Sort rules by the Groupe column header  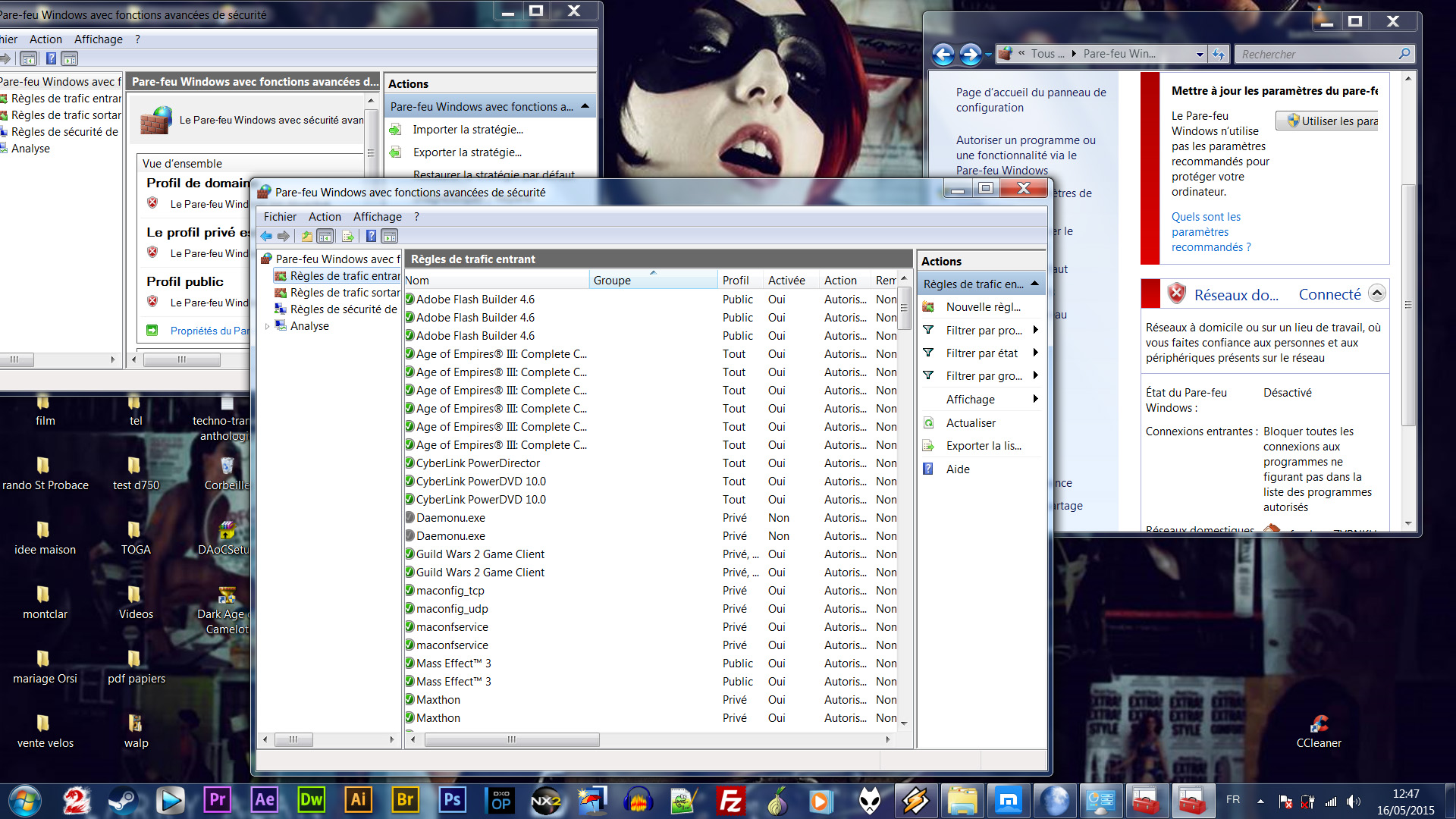click(x=653, y=281)
